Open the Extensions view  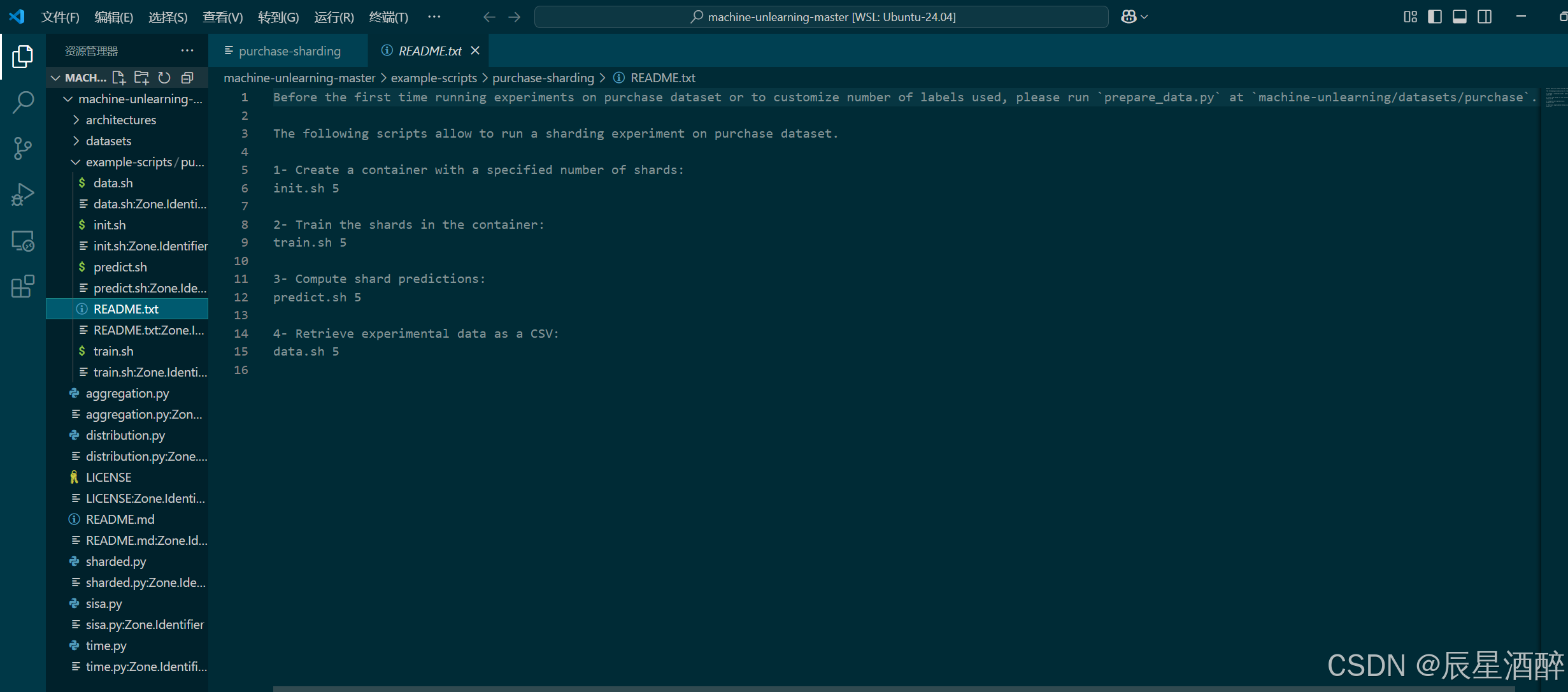[23, 287]
